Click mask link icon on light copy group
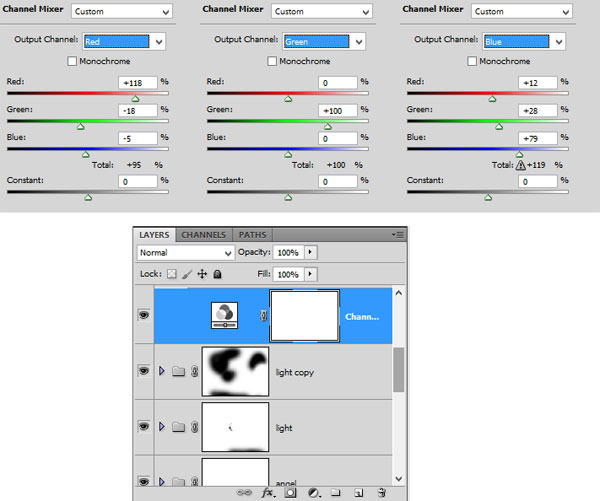 pyautogui.click(x=194, y=371)
